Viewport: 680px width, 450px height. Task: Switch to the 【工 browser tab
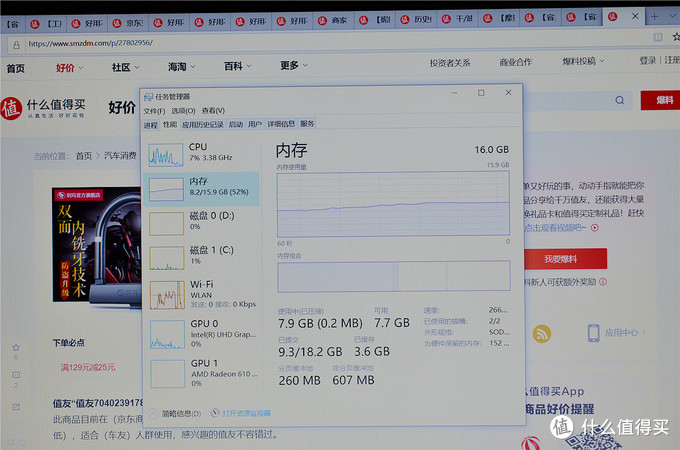click(47, 24)
